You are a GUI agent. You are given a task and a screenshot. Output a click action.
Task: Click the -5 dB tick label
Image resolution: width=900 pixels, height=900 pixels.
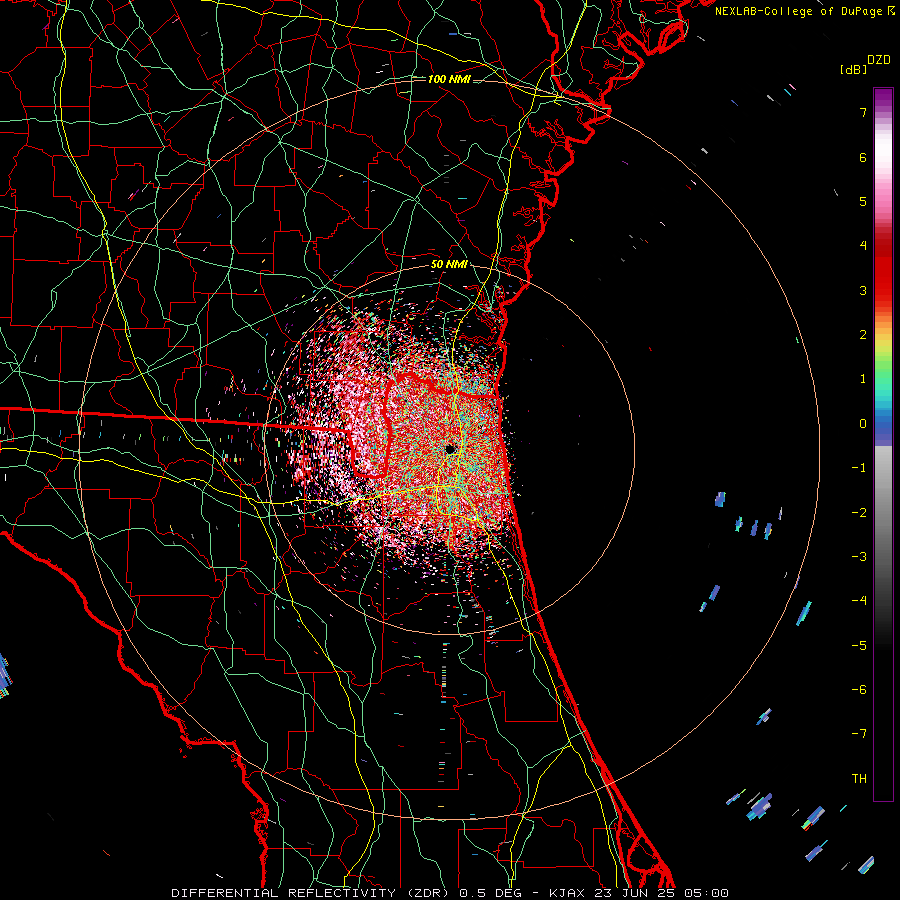859,646
